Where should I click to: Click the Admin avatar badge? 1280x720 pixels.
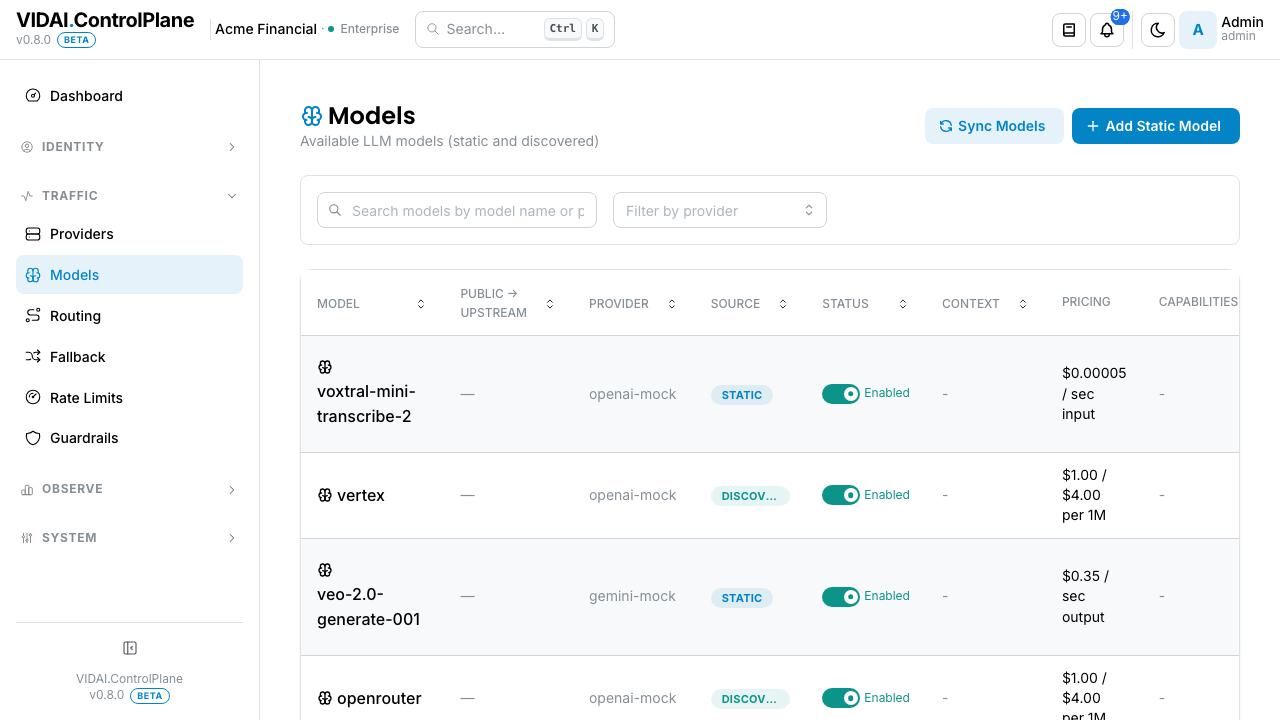coord(1198,30)
